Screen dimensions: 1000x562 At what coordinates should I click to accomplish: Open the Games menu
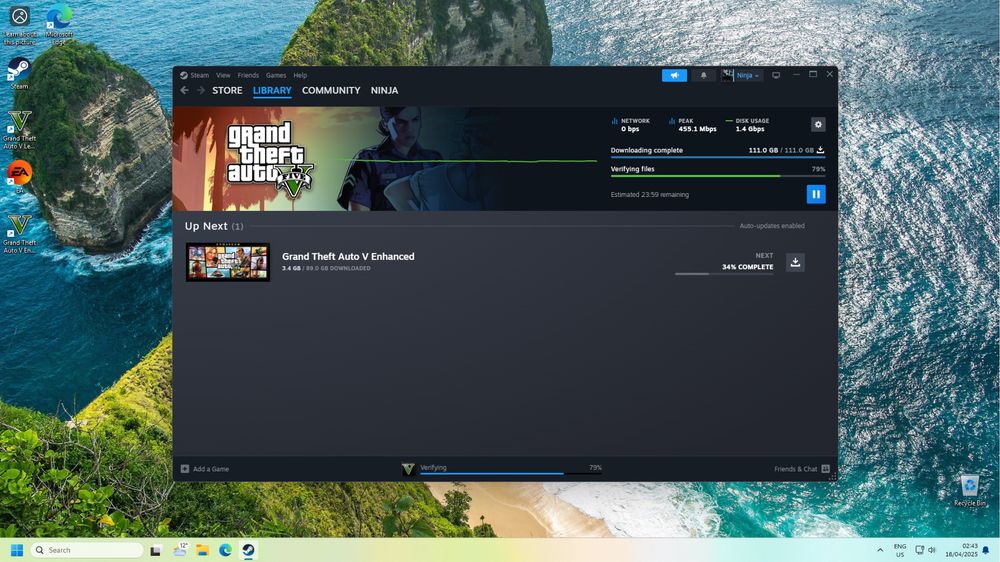pos(276,75)
